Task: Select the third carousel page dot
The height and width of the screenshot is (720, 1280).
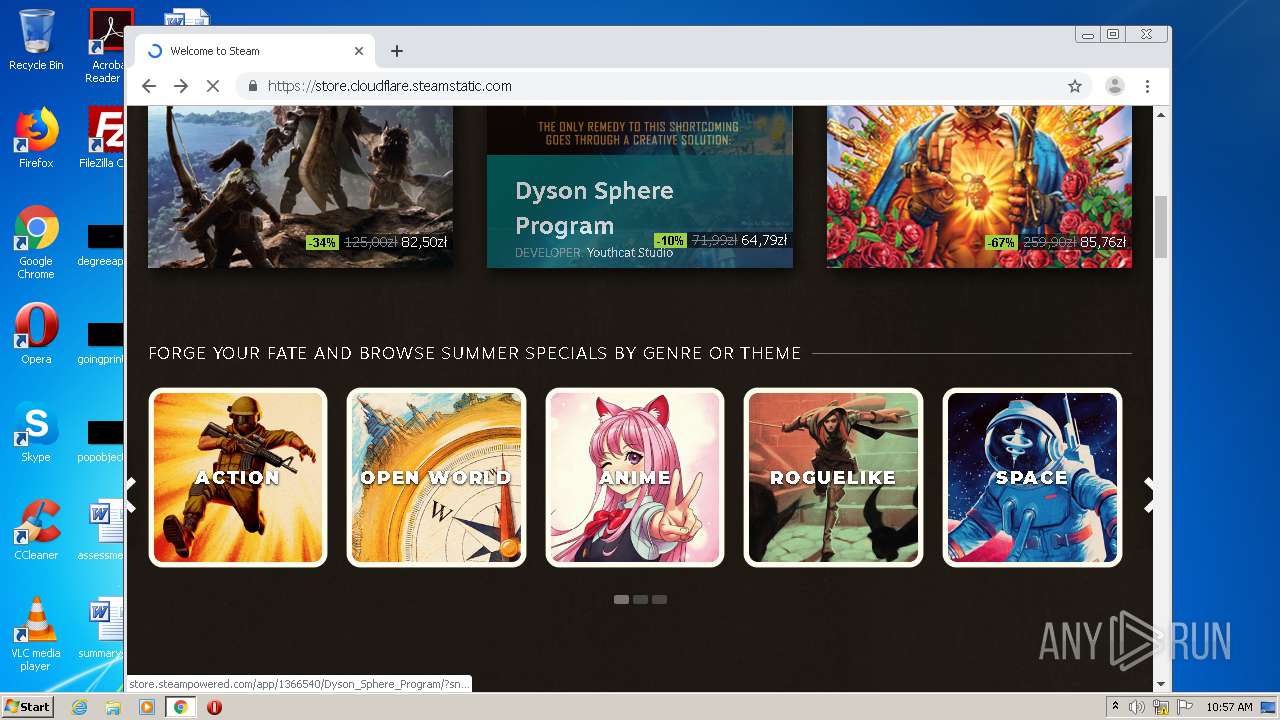Action: pyautogui.click(x=659, y=600)
